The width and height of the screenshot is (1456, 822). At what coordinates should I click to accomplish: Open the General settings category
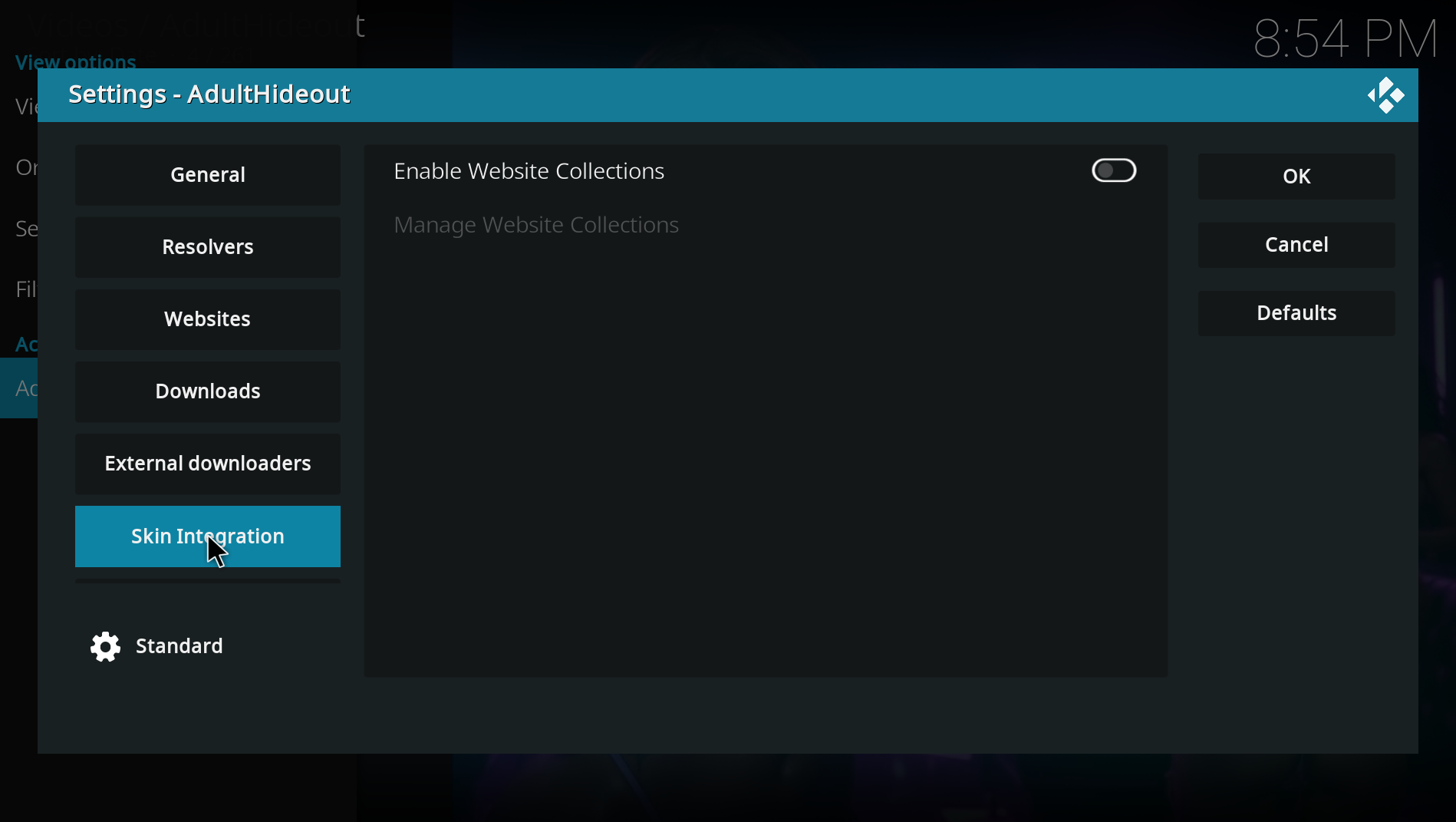click(208, 175)
